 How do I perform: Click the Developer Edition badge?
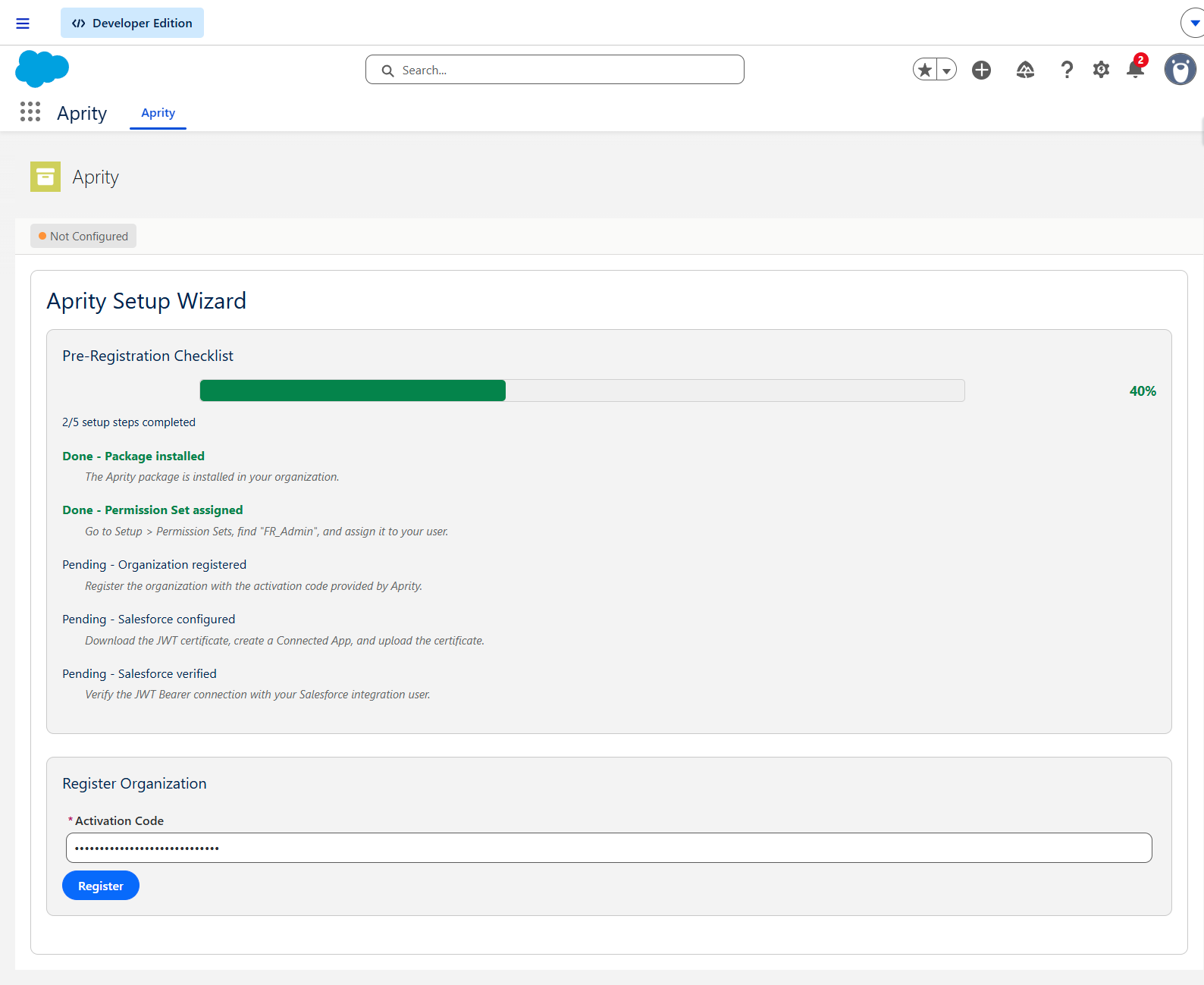click(132, 23)
